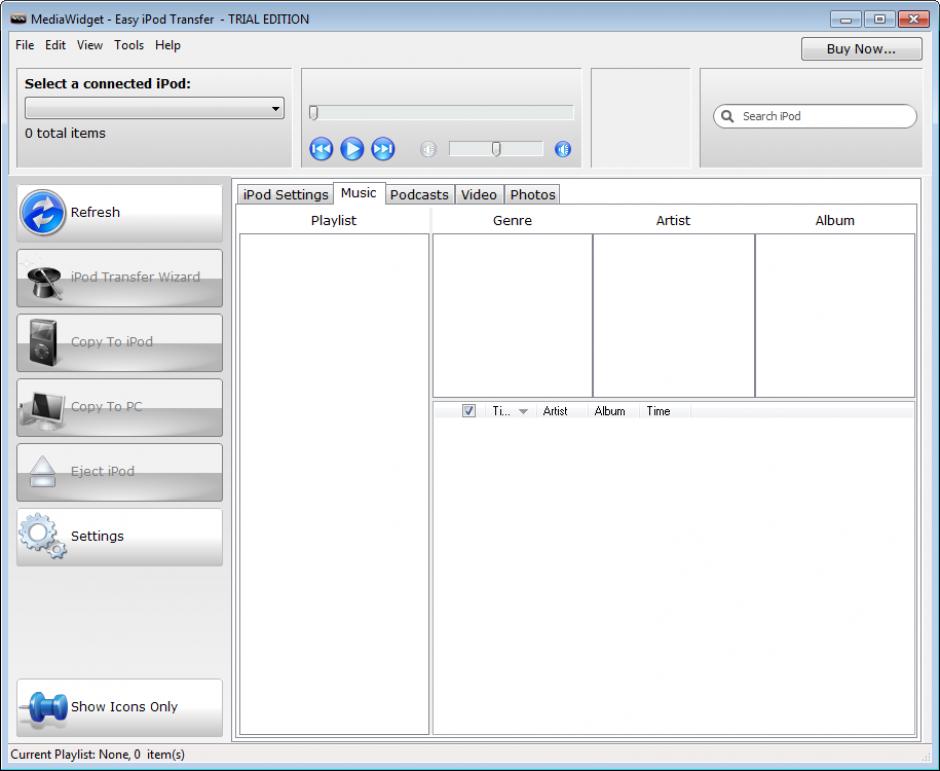Open the View menu
The width and height of the screenshot is (940, 771).
90,45
